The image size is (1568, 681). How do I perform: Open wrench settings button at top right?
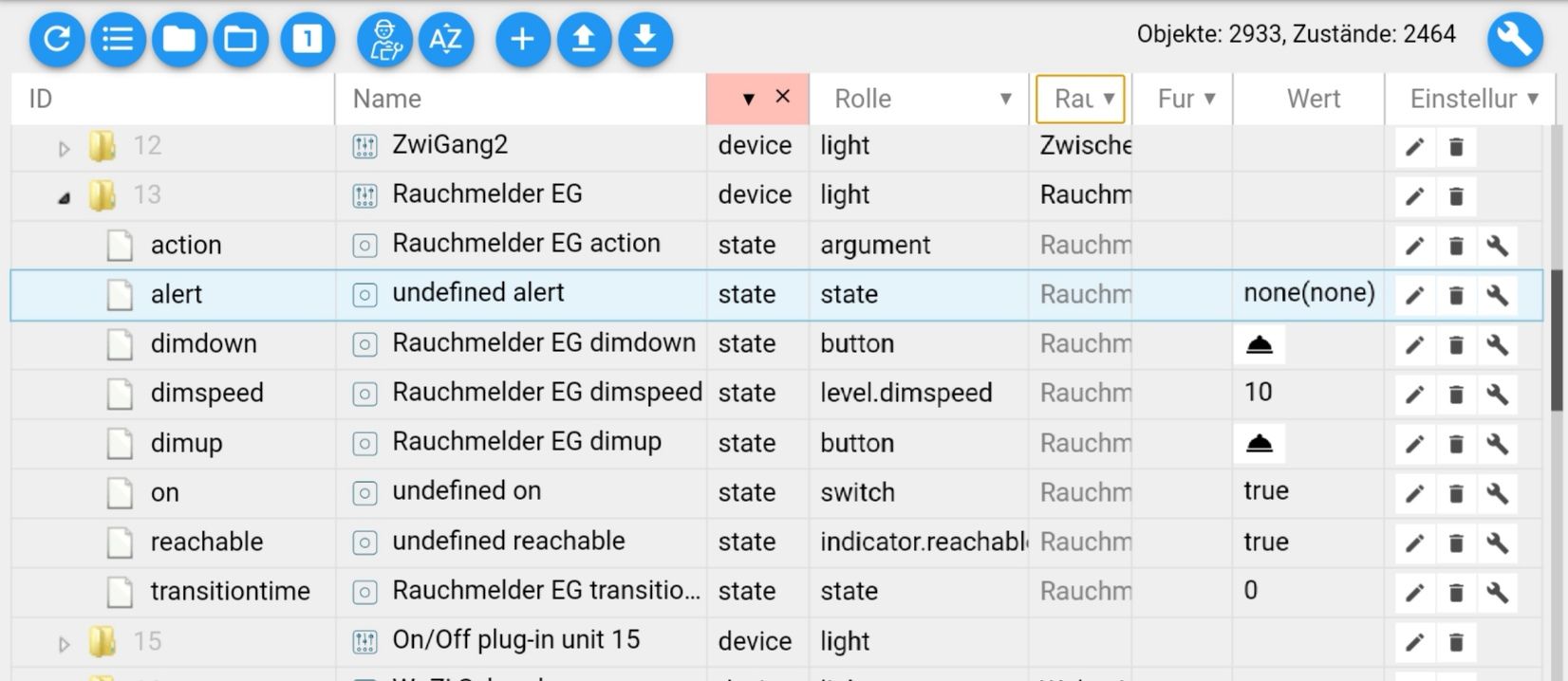1514,40
